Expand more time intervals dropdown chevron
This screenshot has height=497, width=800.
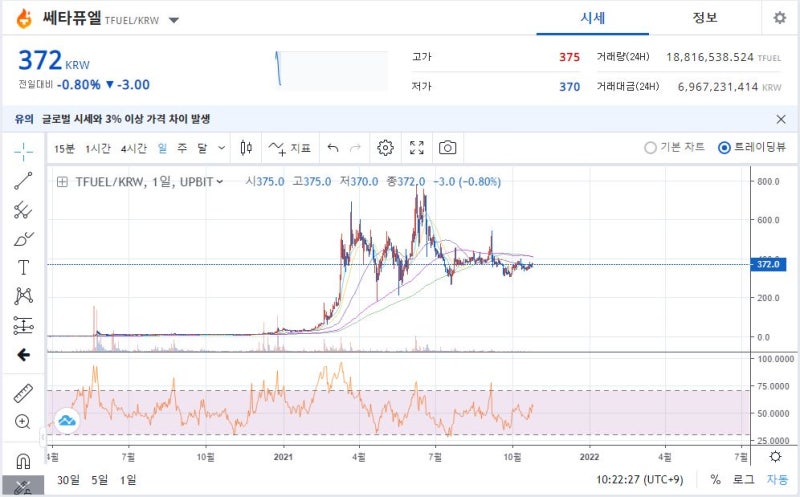click(221, 148)
